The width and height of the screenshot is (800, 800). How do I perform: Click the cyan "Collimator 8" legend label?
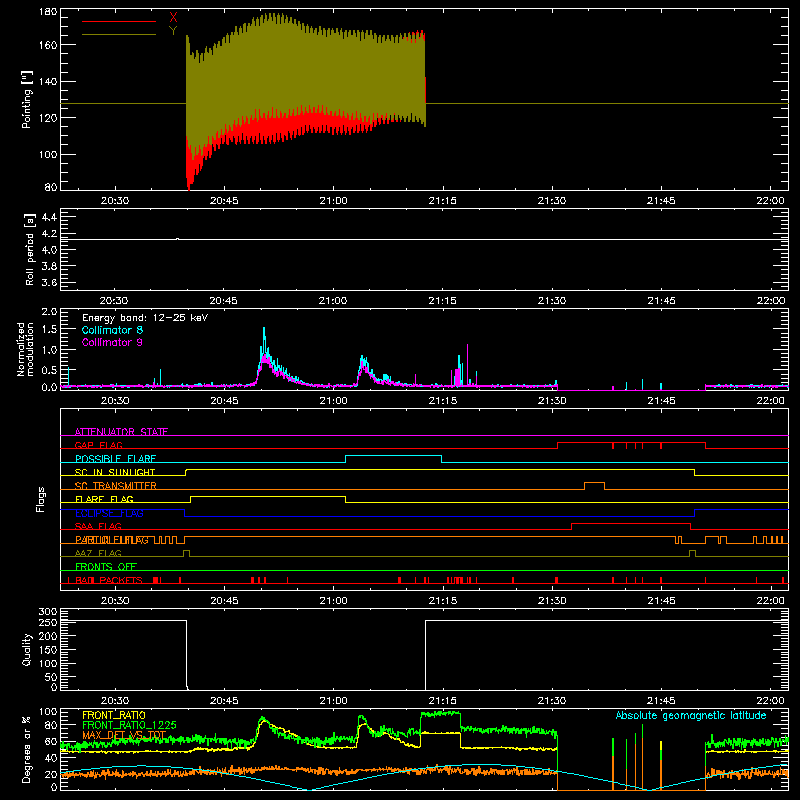click(112, 330)
